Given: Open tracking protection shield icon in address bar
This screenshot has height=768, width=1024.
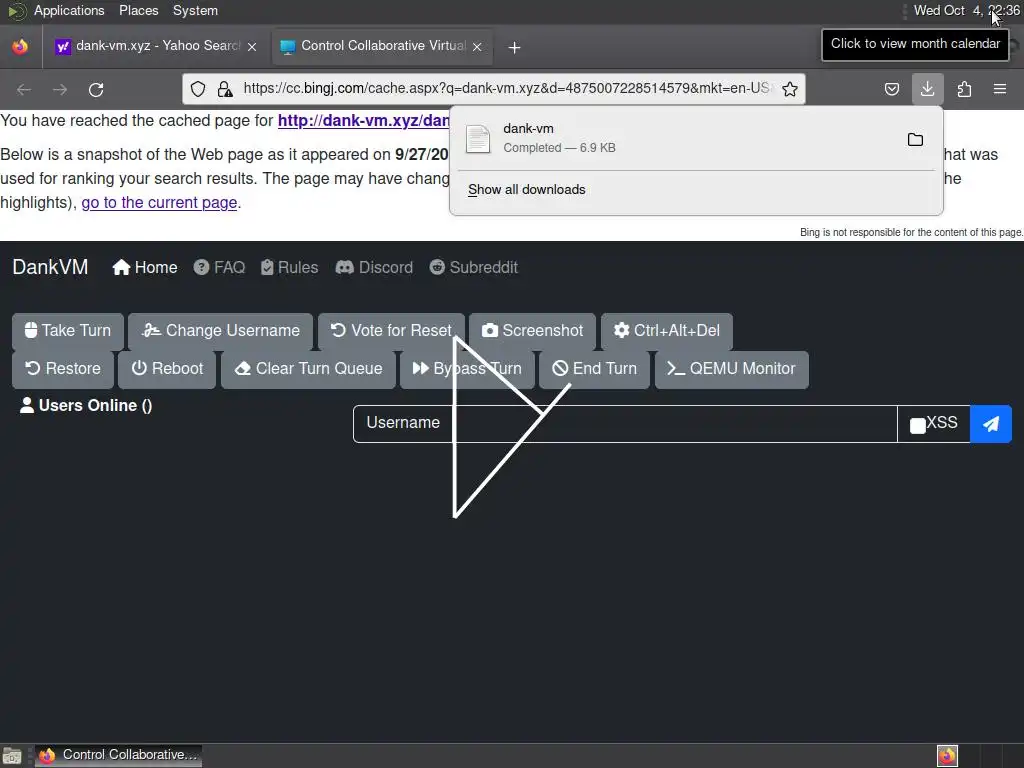Looking at the screenshot, I should (198, 89).
